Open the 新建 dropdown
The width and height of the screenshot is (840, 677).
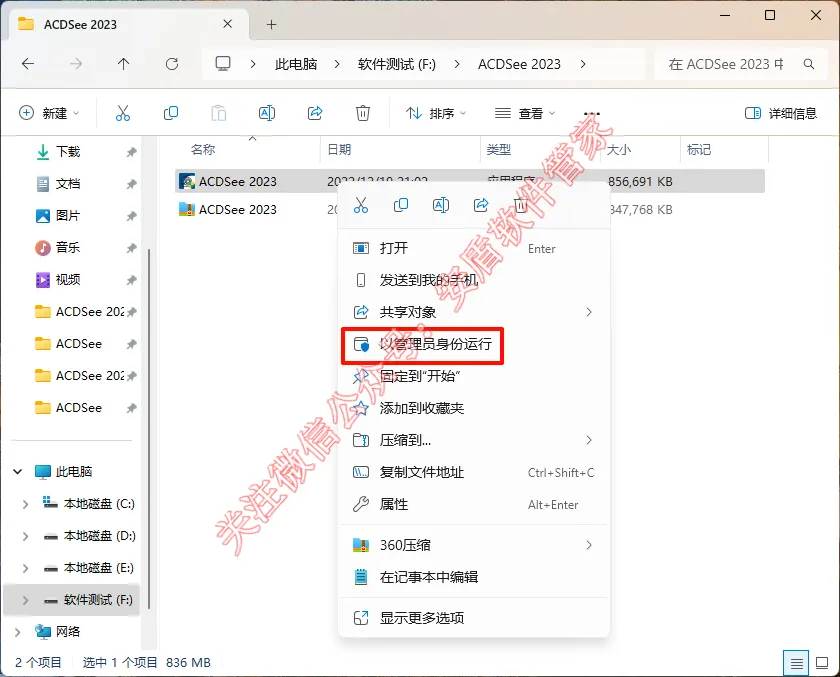(x=49, y=113)
